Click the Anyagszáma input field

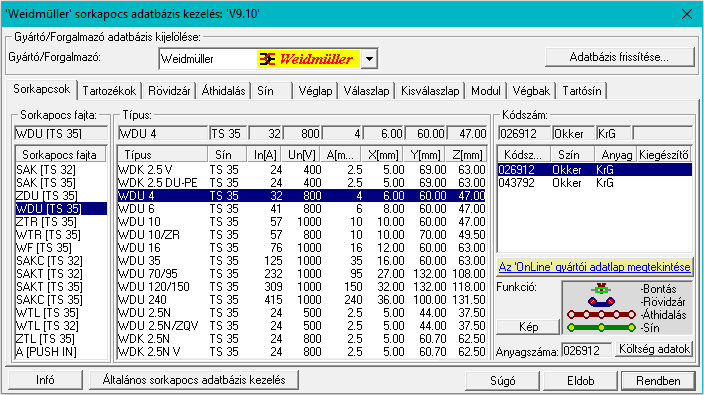pos(586,350)
